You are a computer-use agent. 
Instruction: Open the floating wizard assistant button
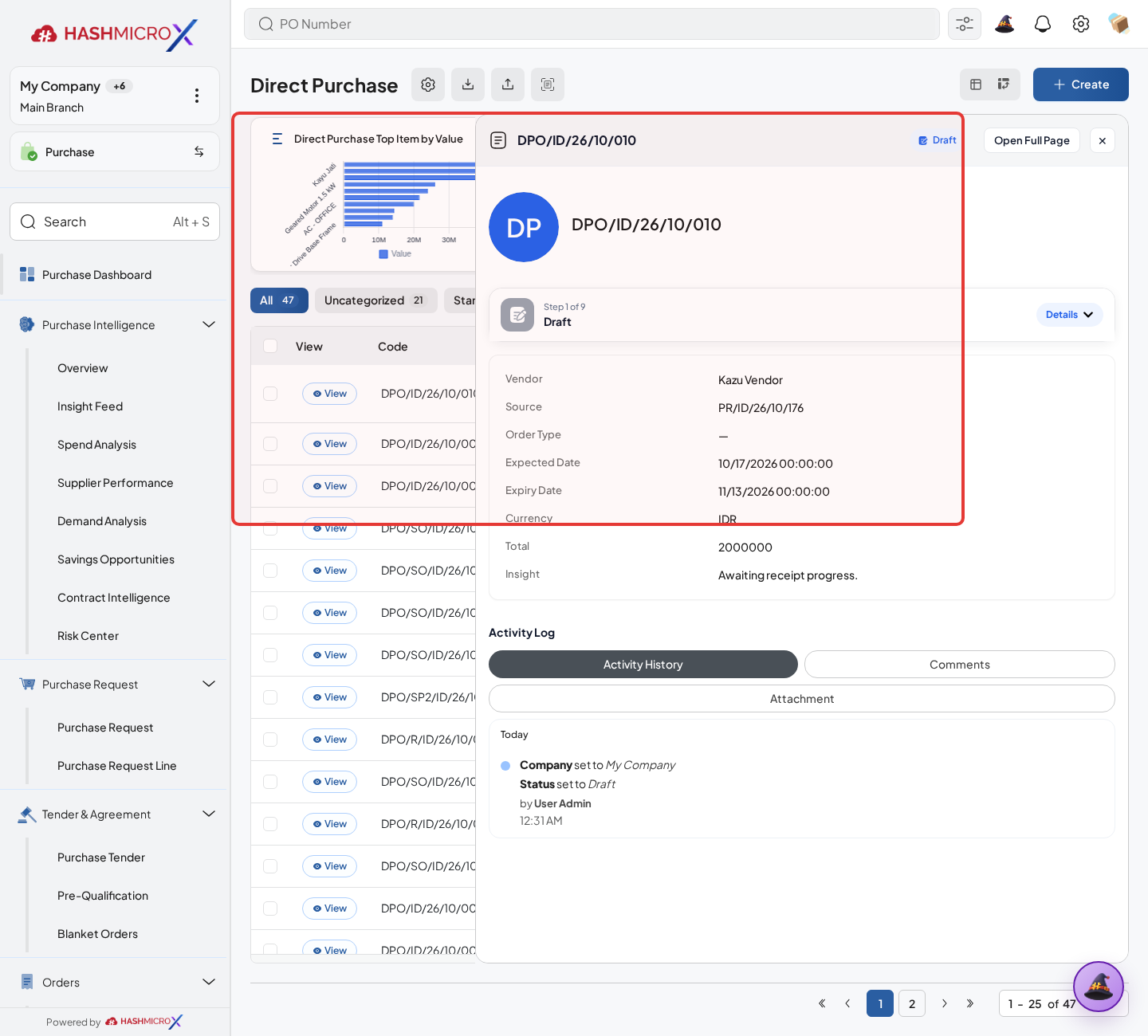pos(1099,987)
